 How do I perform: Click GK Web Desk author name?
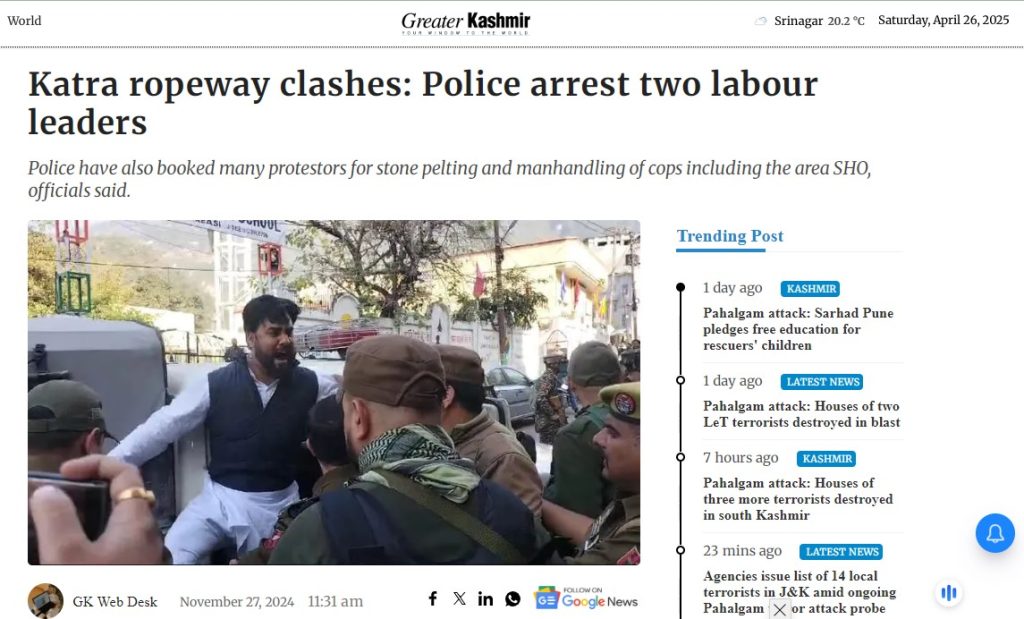tap(115, 601)
